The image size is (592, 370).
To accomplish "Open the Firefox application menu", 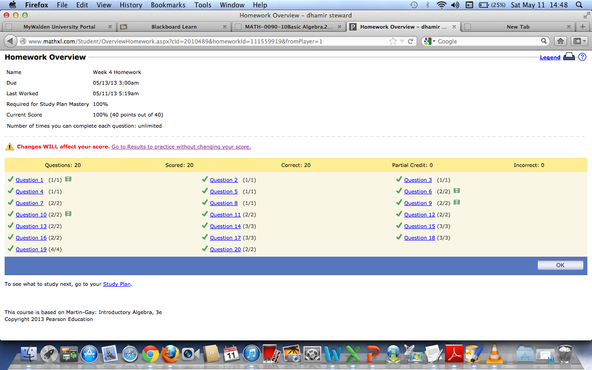I will [36, 5].
